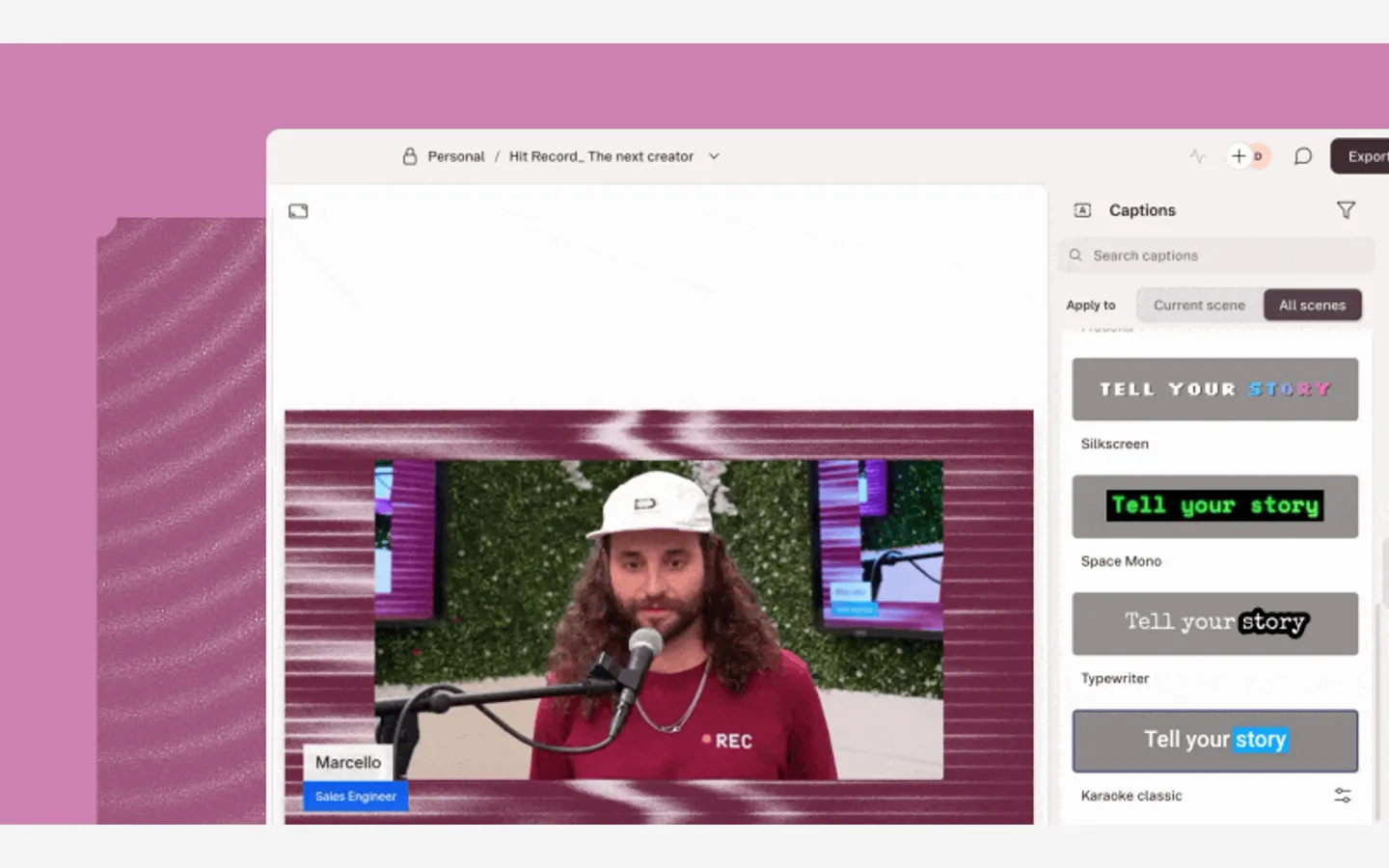Image resolution: width=1389 pixels, height=868 pixels.
Task: Select All scenes apply option
Action: (x=1313, y=305)
